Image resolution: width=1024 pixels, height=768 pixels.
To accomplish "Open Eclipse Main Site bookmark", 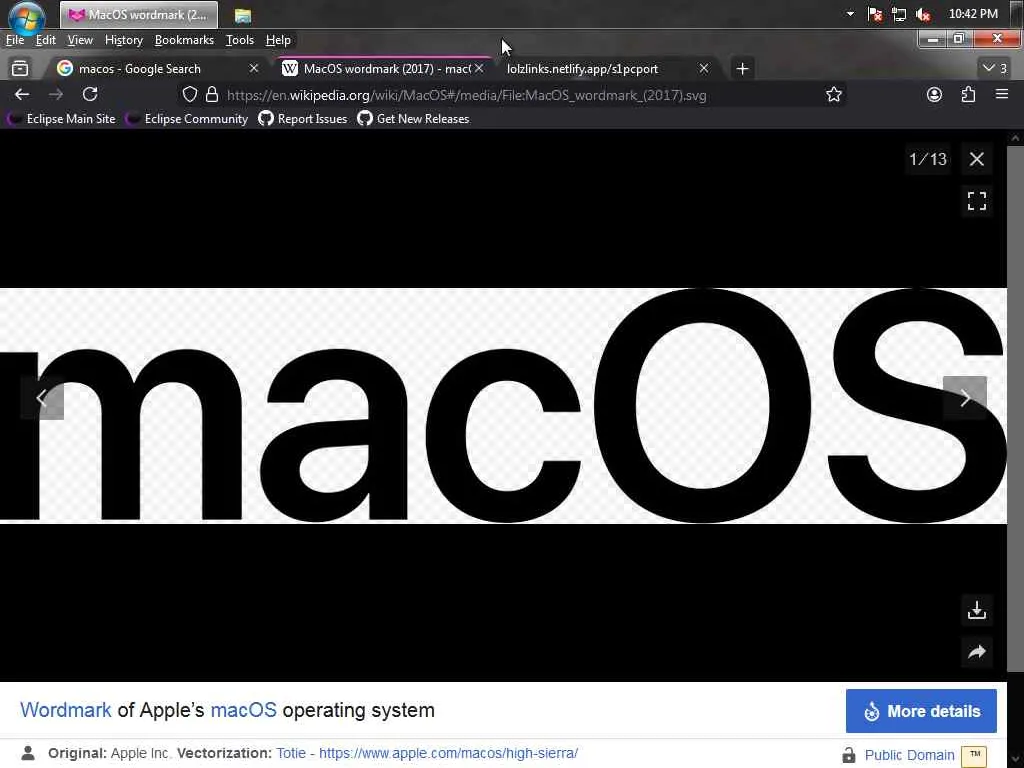I will click(62, 119).
